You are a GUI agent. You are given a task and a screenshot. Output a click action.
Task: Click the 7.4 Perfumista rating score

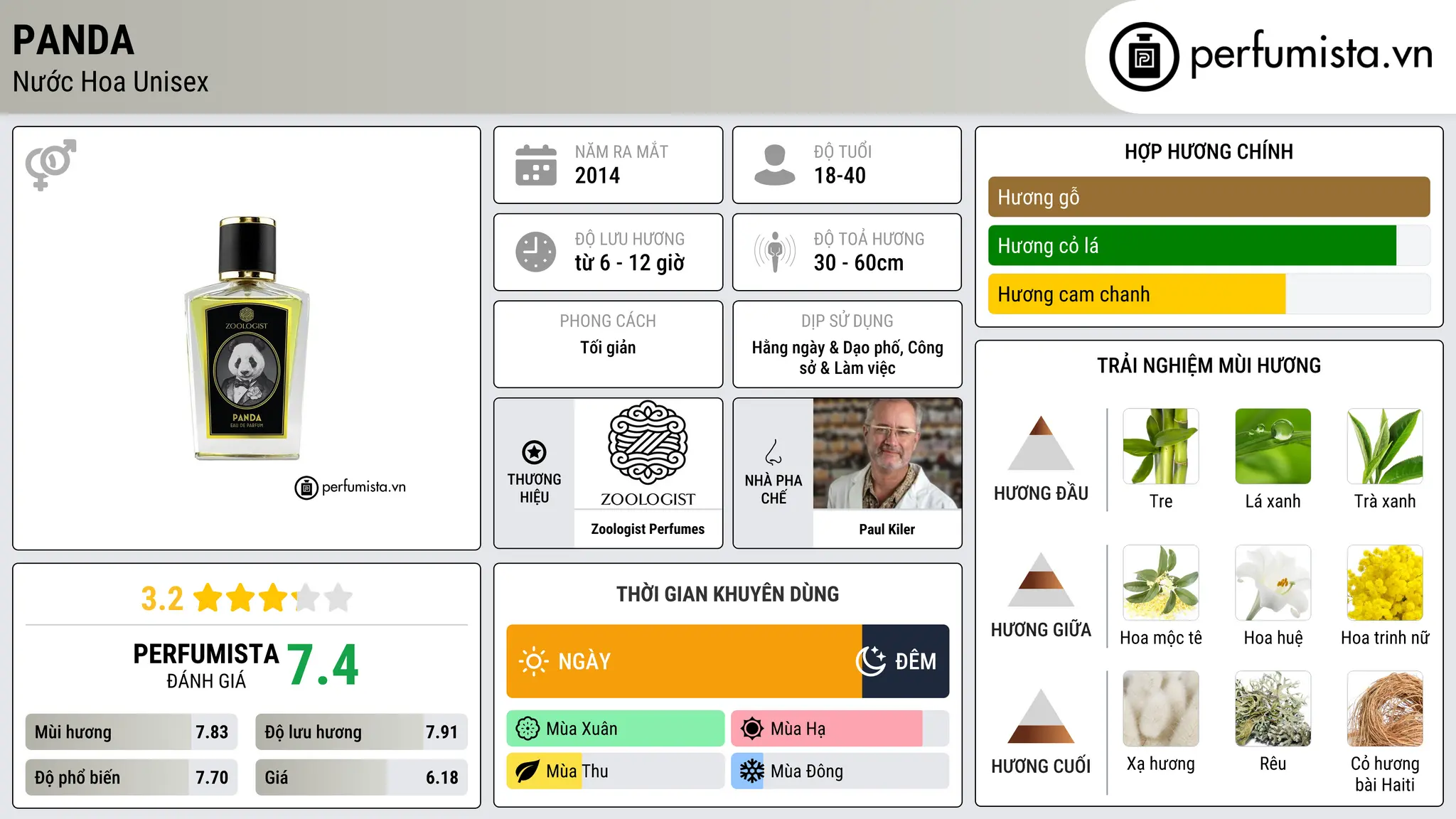(323, 665)
